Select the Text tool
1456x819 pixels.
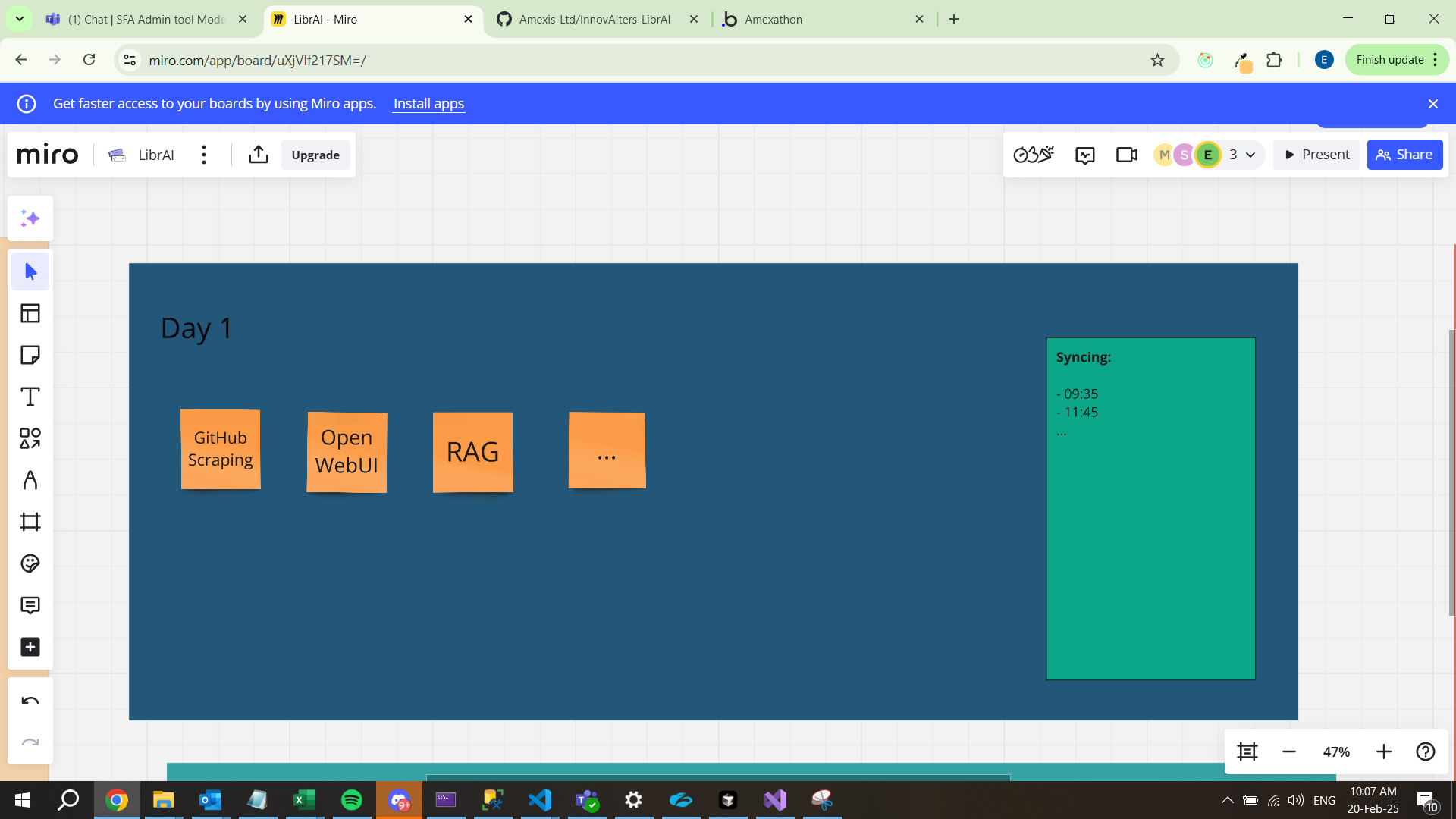(30, 397)
